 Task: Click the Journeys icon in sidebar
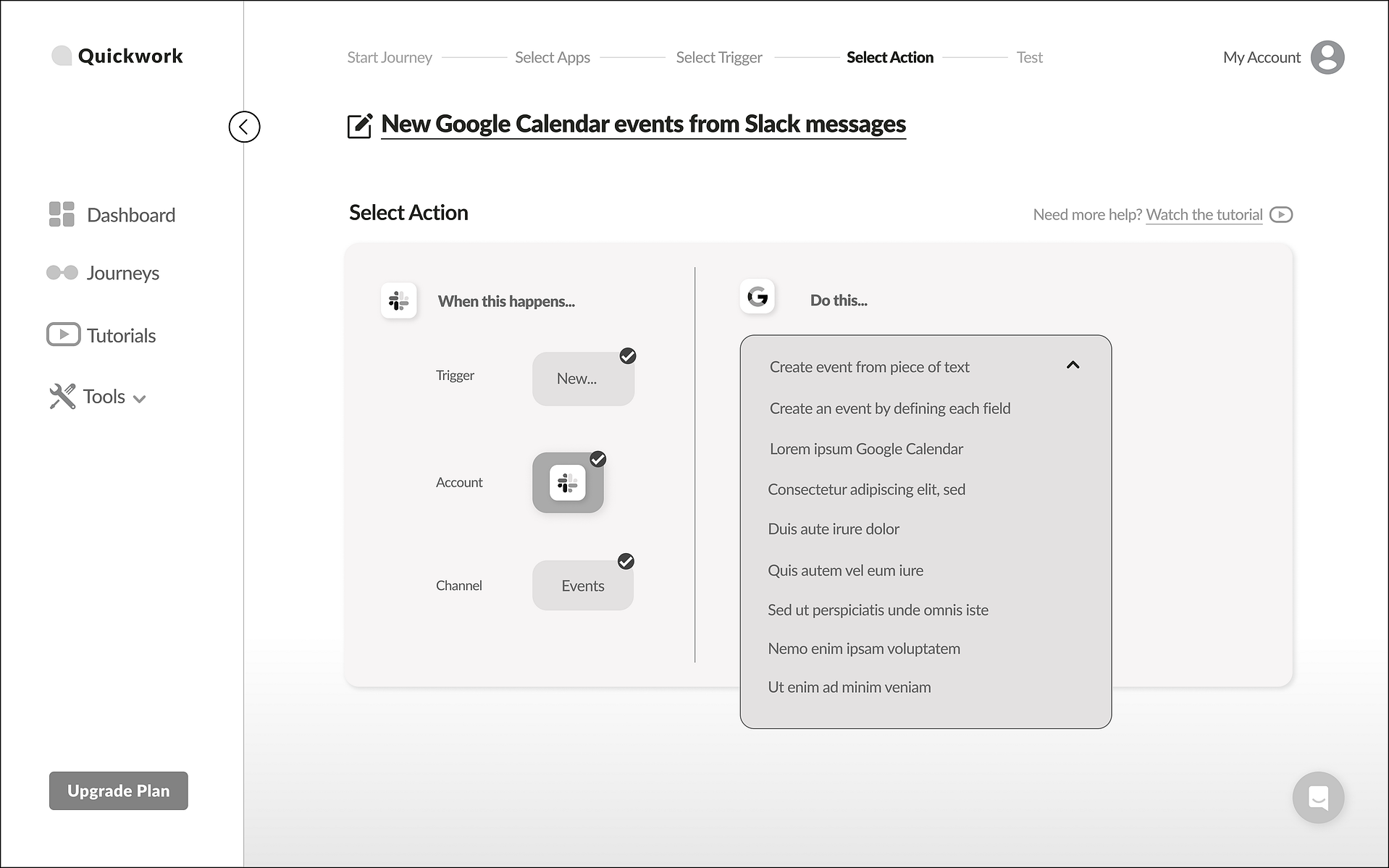[62, 272]
